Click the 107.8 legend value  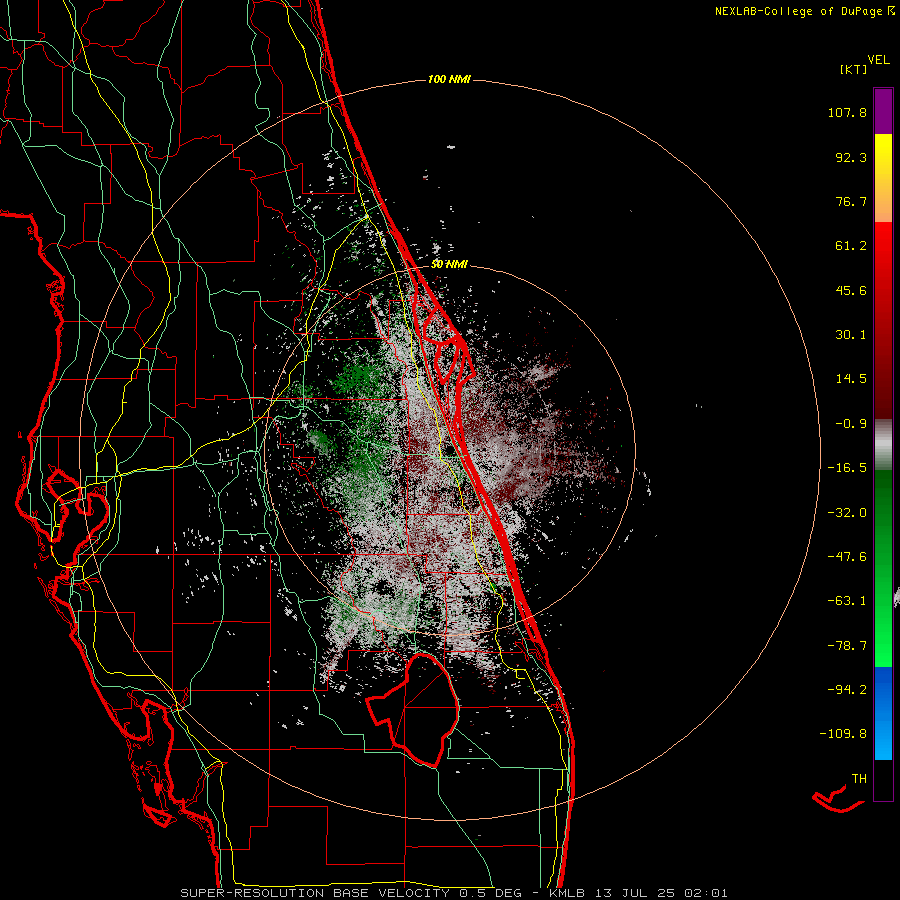point(847,112)
